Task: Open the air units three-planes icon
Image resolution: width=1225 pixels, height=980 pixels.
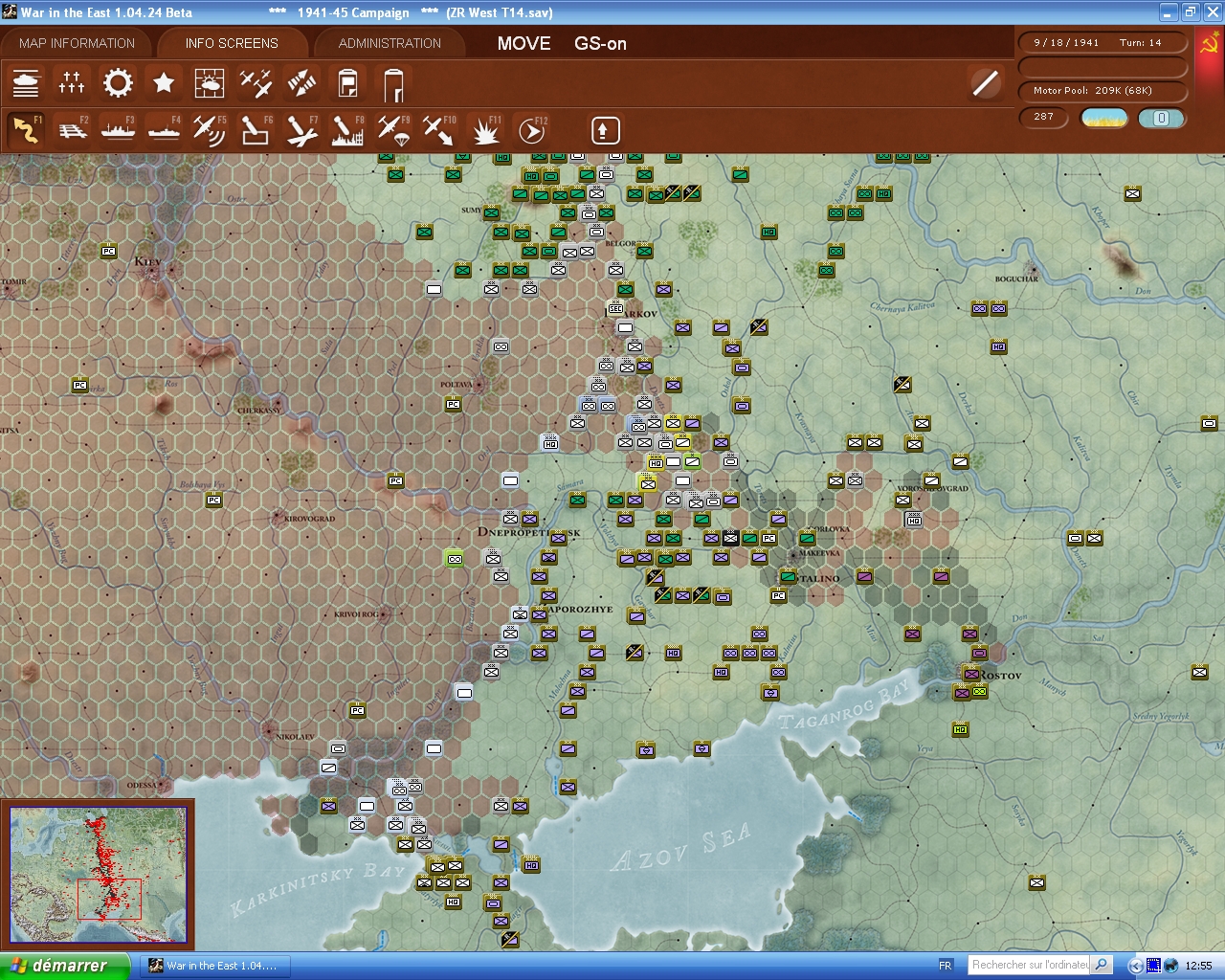Action: click(x=256, y=83)
